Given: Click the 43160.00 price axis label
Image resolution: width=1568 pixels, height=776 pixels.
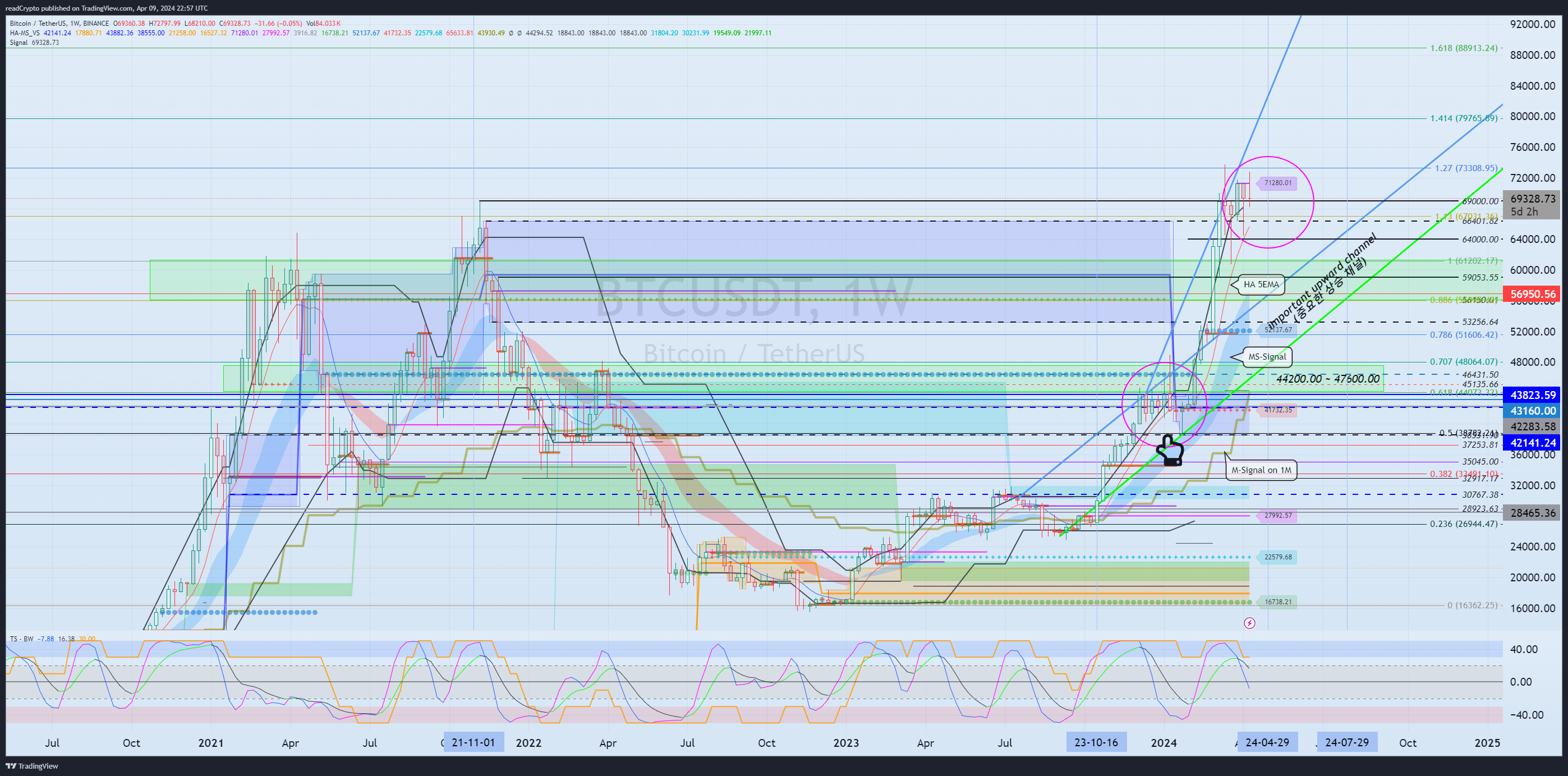Looking at the screenshot, I should click(1533, 411).
